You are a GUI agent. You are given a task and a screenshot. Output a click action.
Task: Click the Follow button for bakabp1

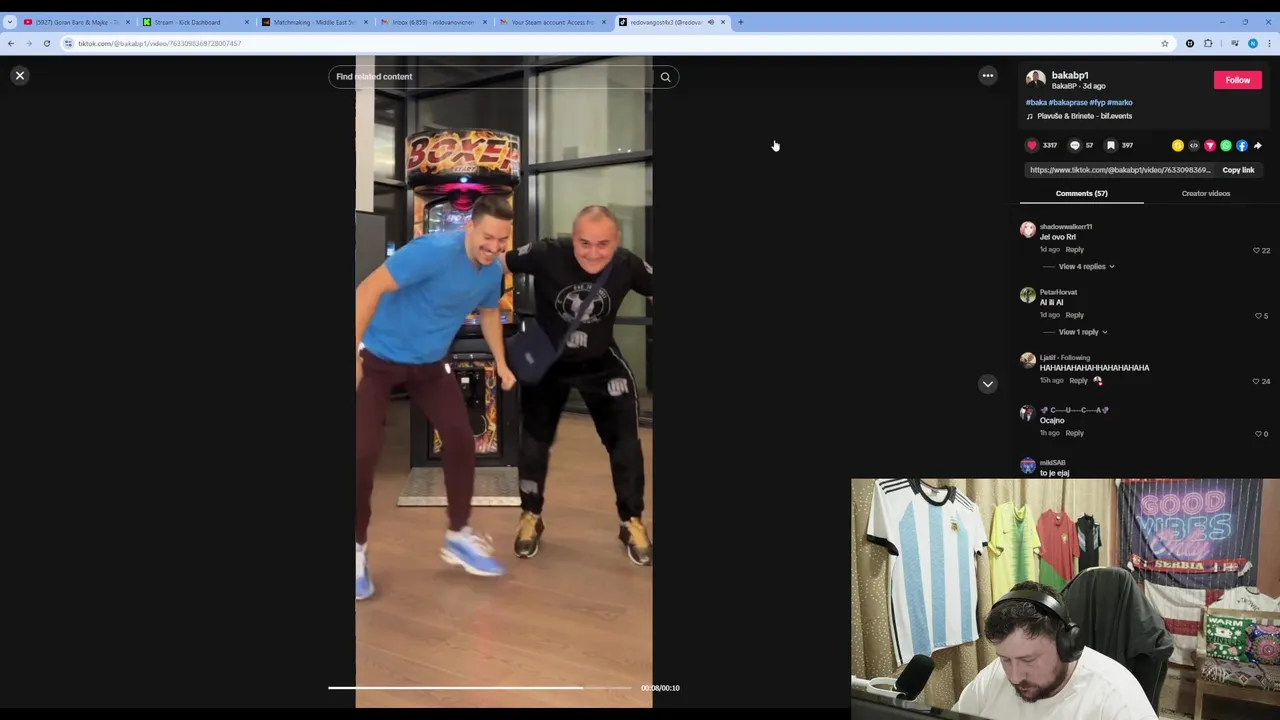click(1237, 80)
